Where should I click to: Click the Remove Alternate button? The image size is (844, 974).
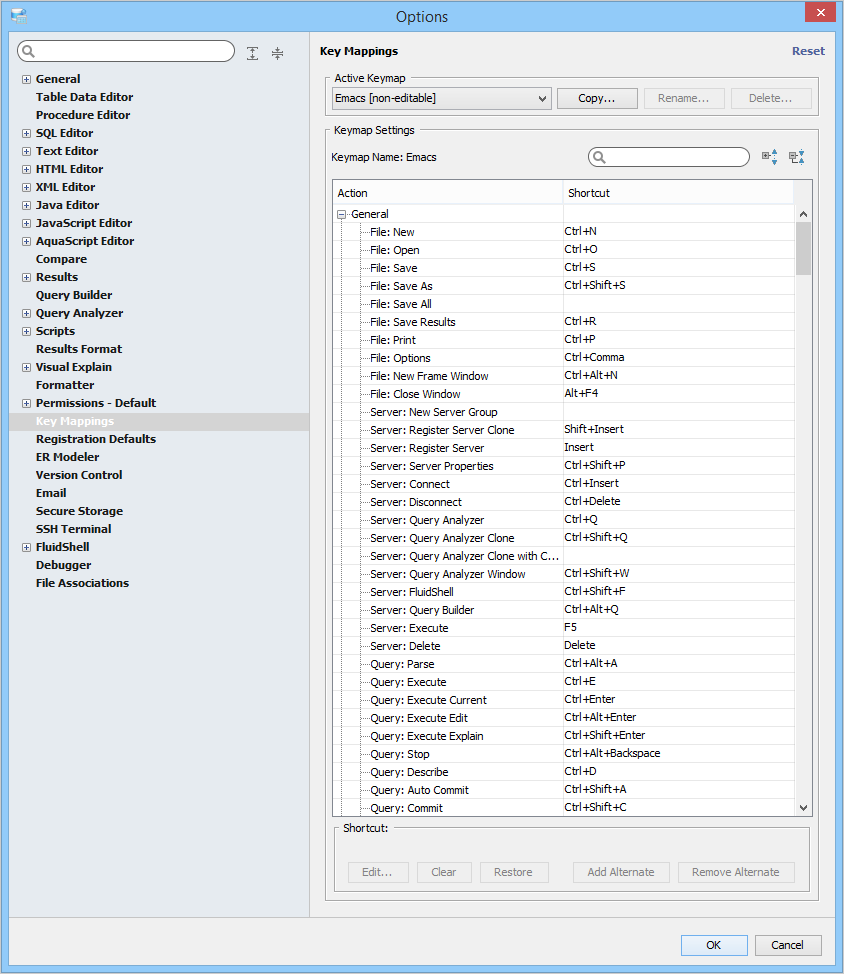pyautogui.click(x=736, y=872)
